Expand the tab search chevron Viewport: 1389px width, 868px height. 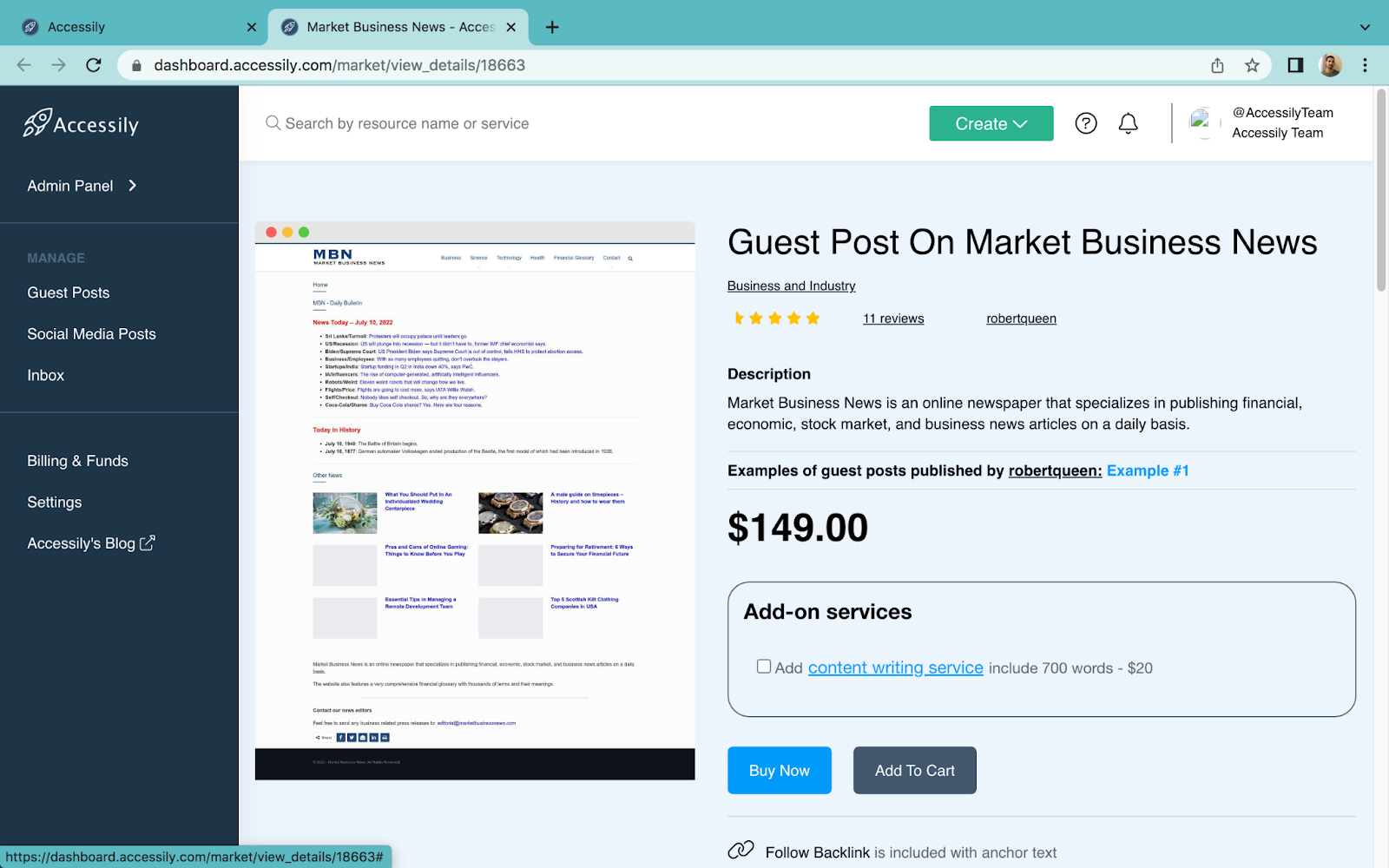(1365, 27)
